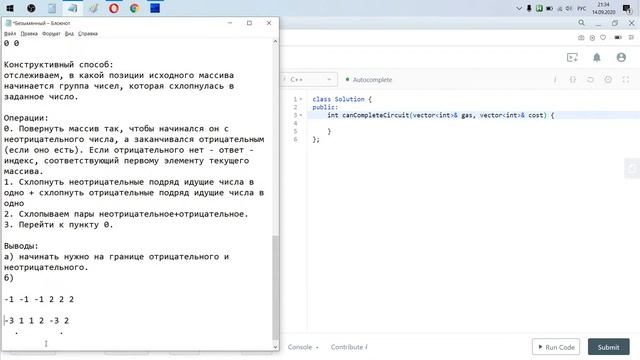Click the microphone system tray icon
This screenshot has width=640, height=360.
click(529, 8)
